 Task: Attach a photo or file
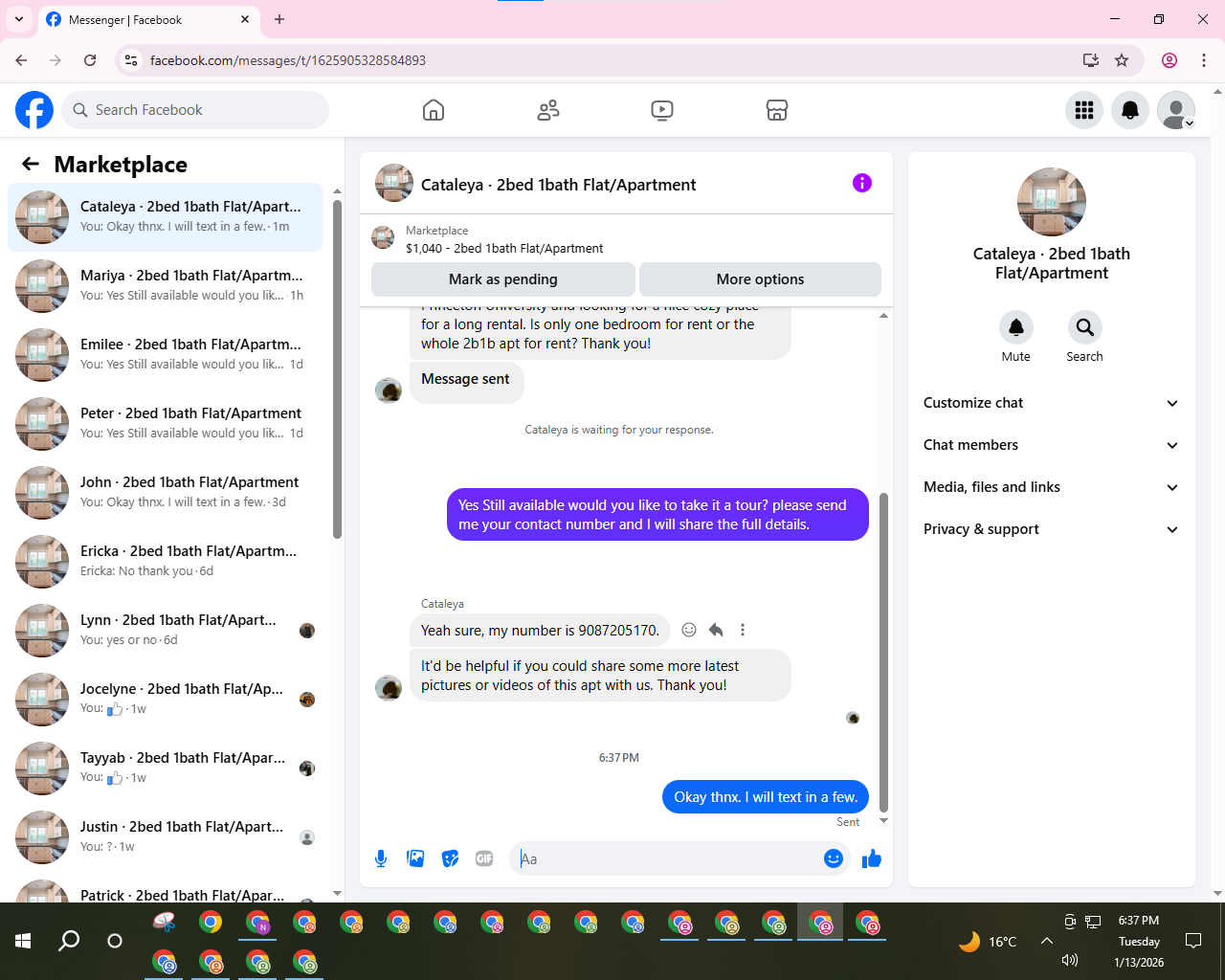pos(415,858)
